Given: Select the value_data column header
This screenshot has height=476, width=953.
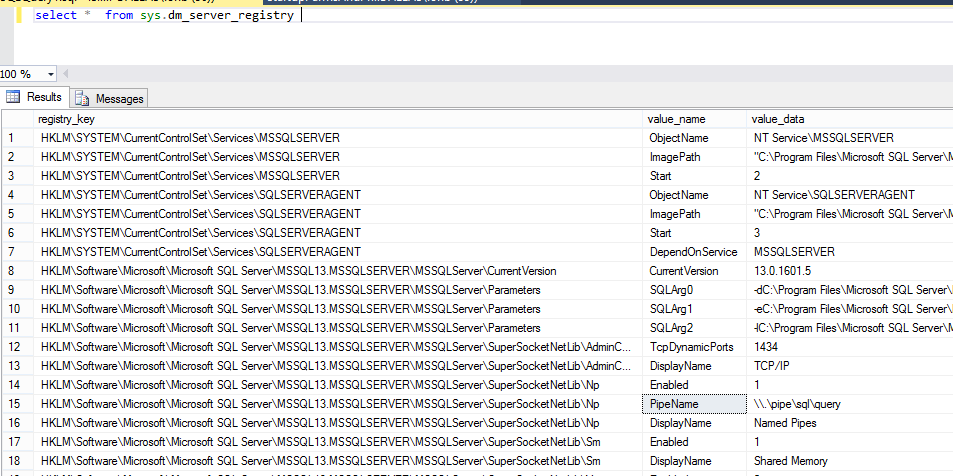Looking at the screenshot, I should 850,119.
